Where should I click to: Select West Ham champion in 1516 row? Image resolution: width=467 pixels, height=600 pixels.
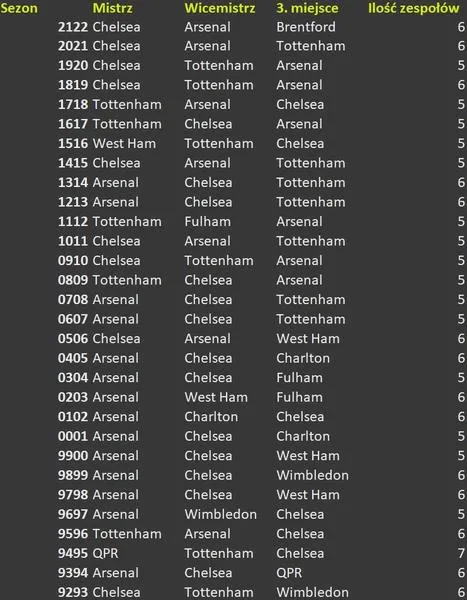[124, 144]
